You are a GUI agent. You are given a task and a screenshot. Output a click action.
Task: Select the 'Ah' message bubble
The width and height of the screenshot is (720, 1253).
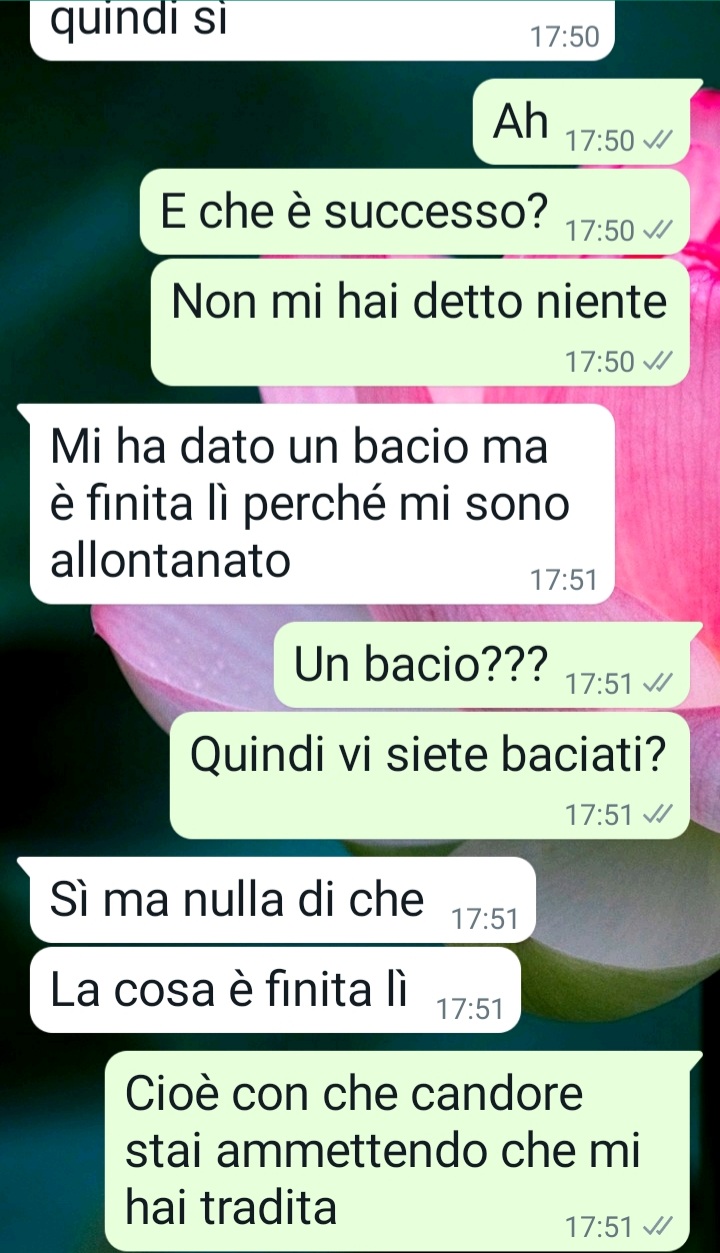(x=583, y=123)
